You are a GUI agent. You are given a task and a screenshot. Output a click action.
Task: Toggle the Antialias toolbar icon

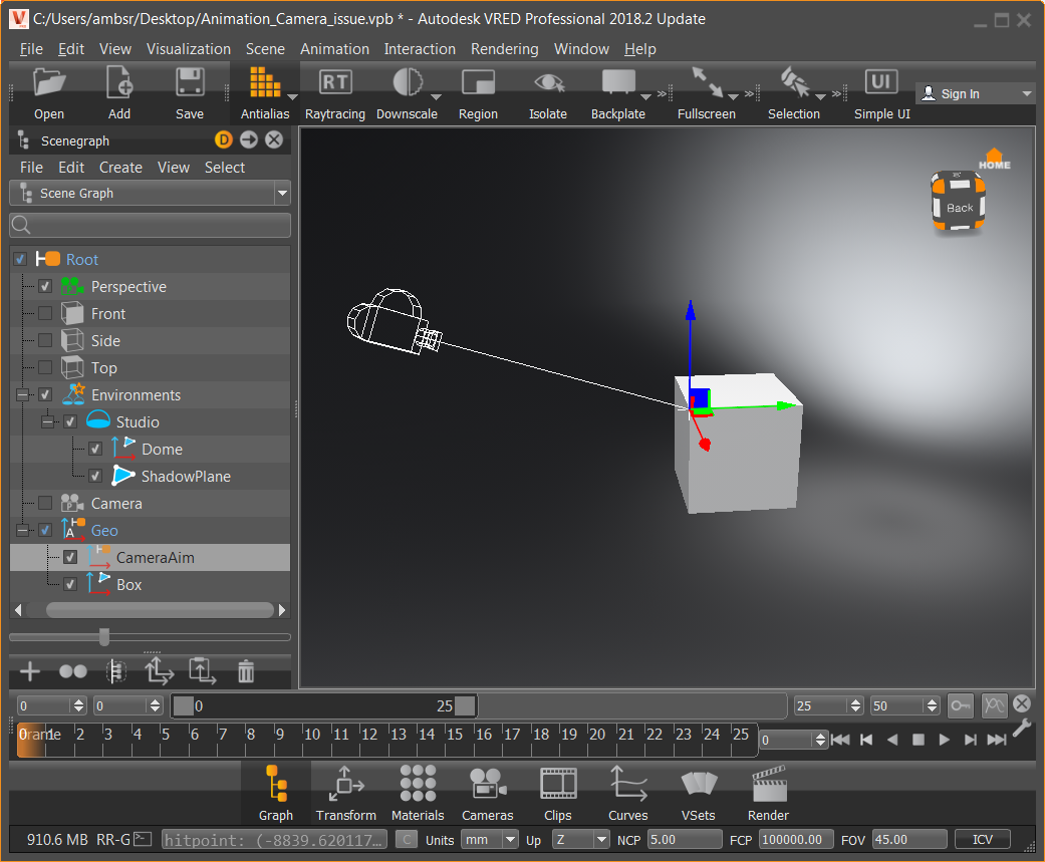(x=264, y=84)
